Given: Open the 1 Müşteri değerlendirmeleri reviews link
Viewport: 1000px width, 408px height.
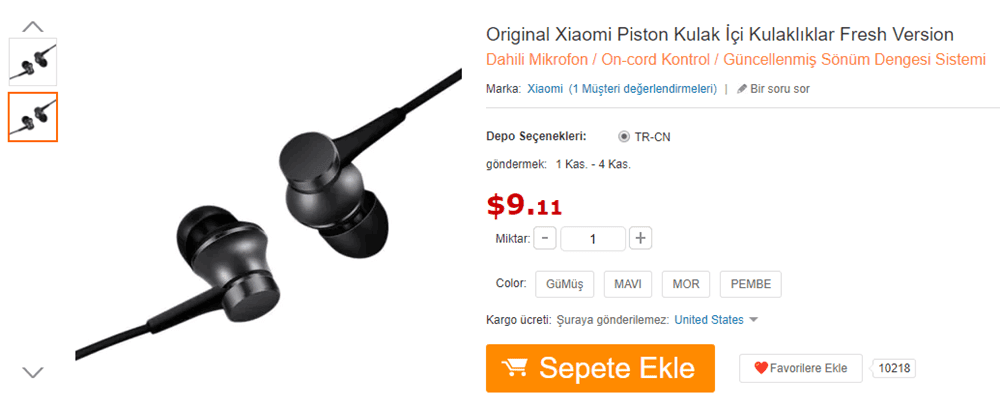Looking at the screenshot, I should click(643, 89).
